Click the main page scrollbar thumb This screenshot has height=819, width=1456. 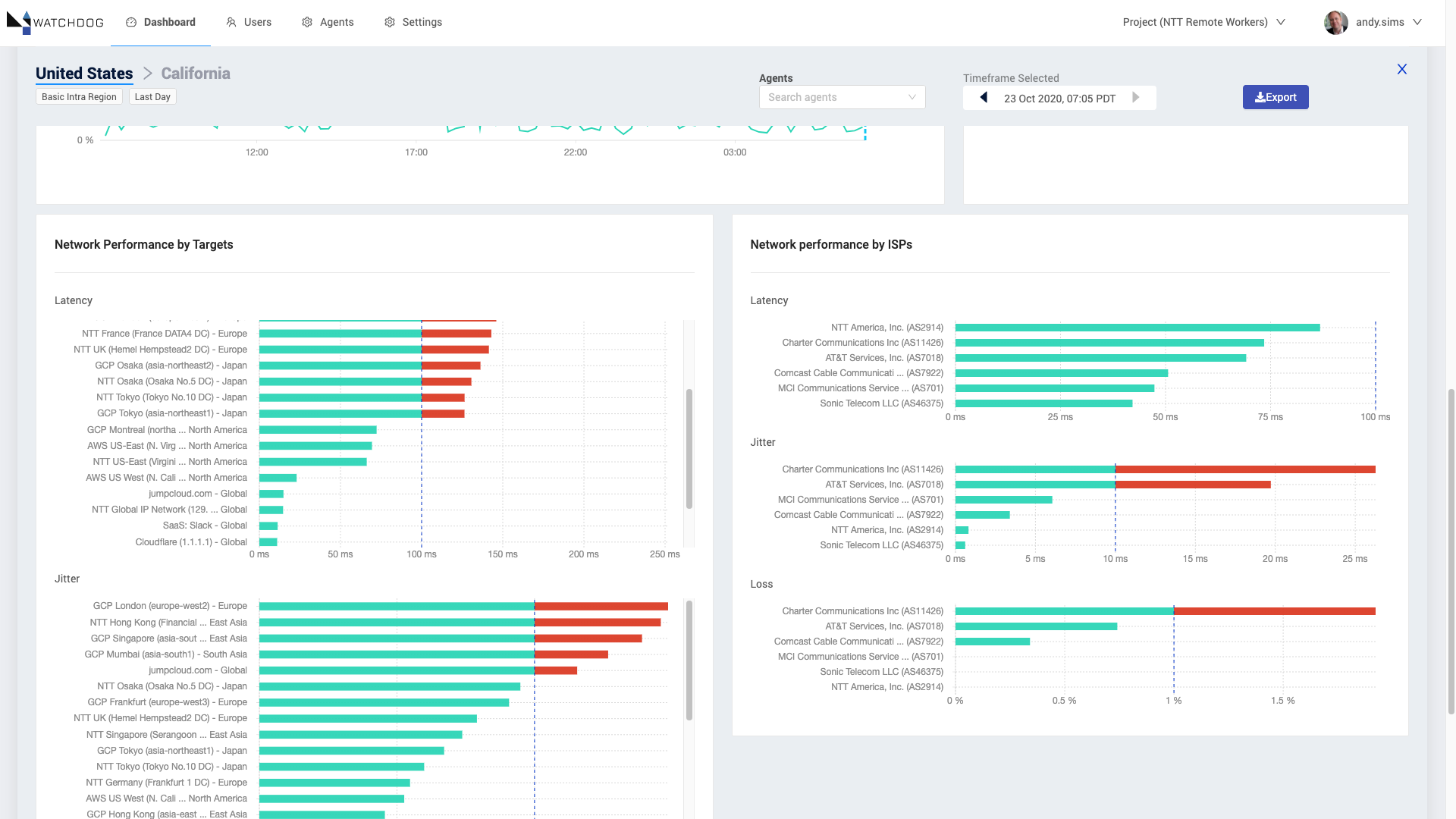click(1451, 551)
